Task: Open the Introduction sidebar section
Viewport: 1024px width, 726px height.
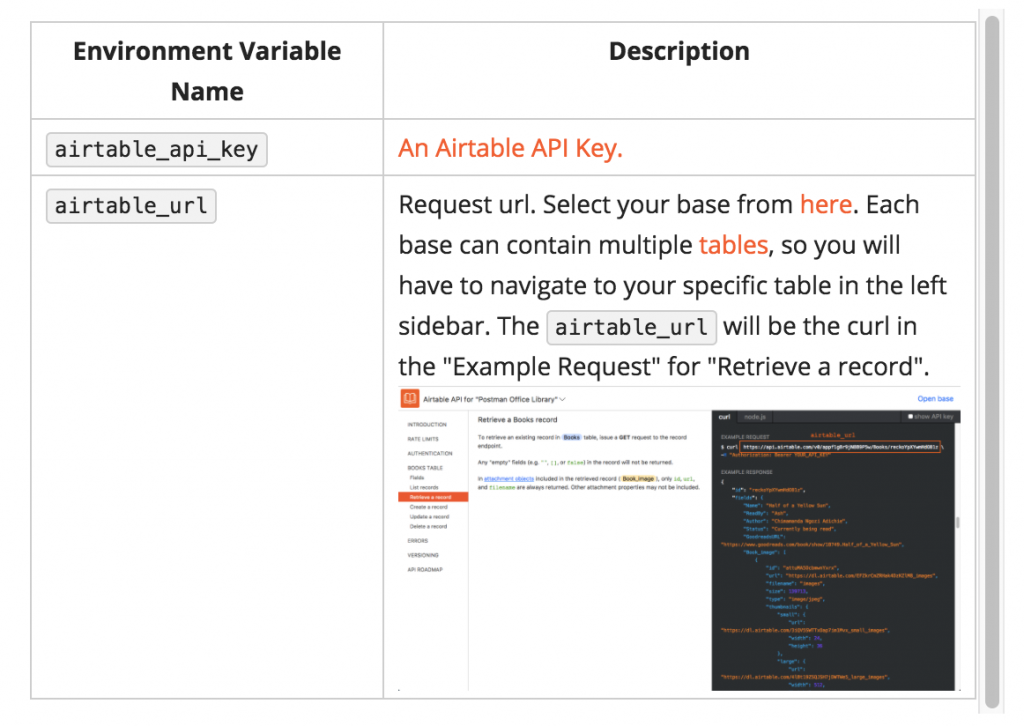Action: coord(427,424)
